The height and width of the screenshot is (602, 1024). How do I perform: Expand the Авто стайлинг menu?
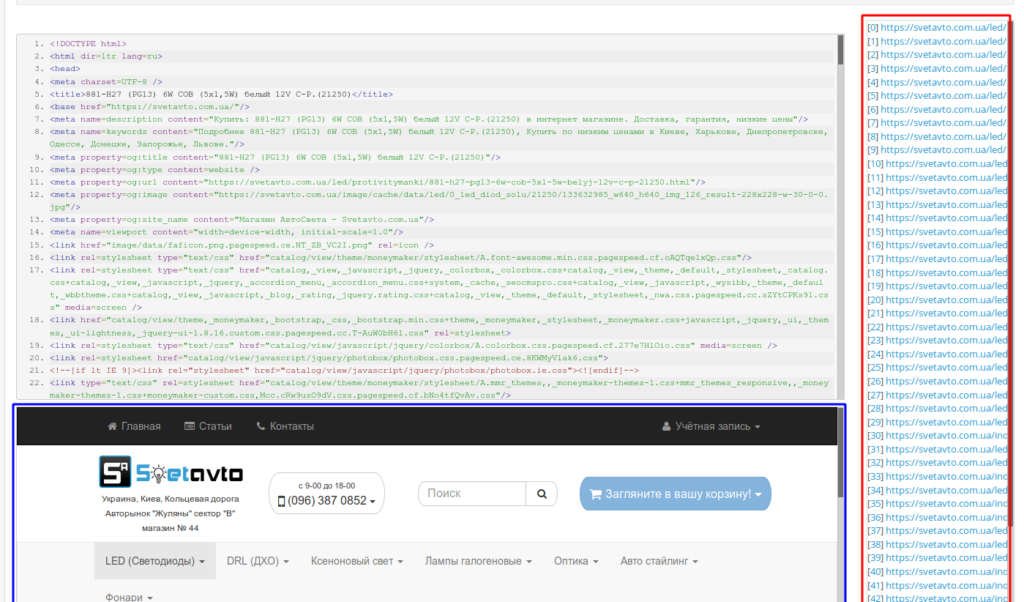(659, 561)
